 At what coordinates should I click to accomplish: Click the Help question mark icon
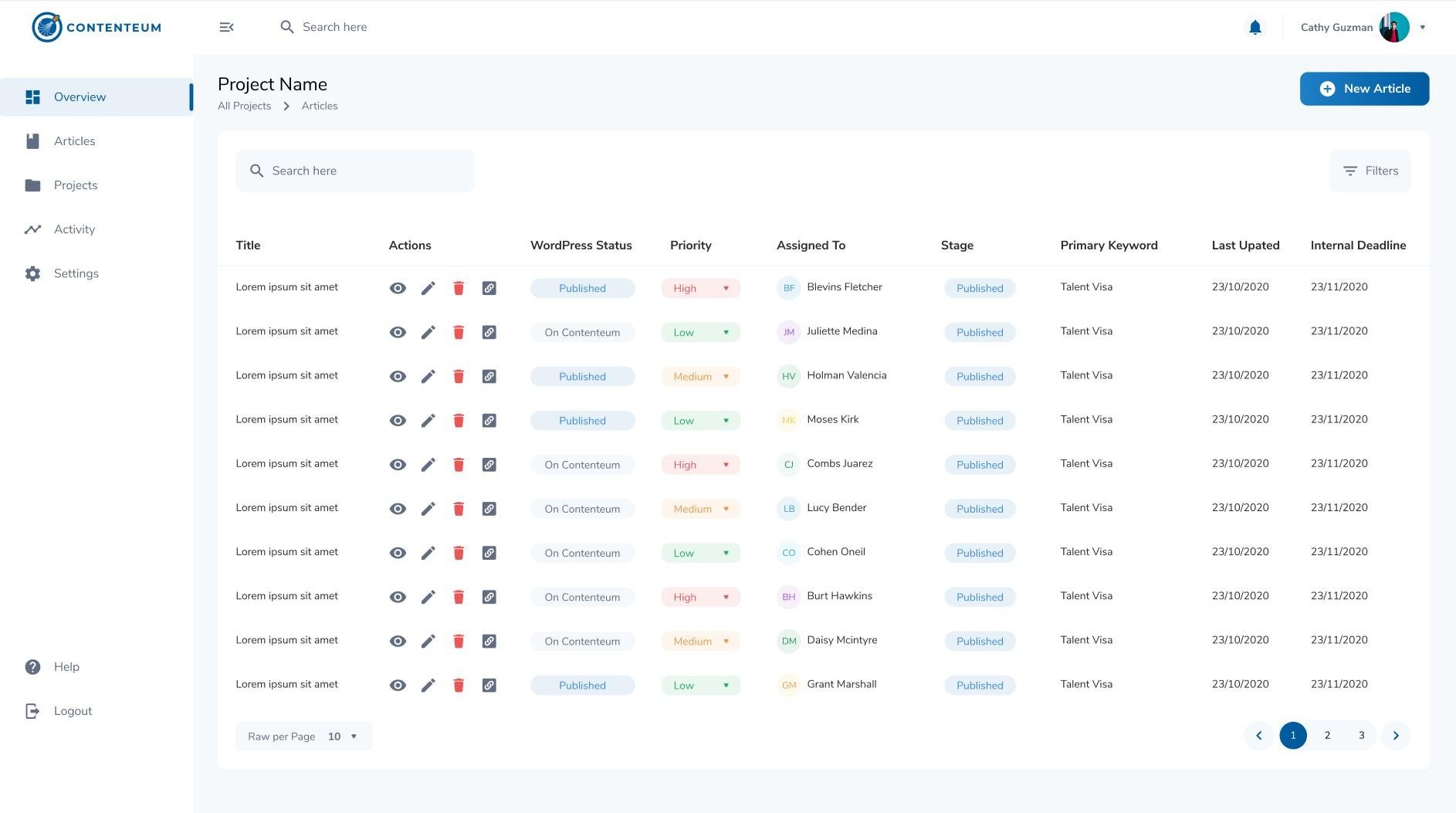(32, 667)
